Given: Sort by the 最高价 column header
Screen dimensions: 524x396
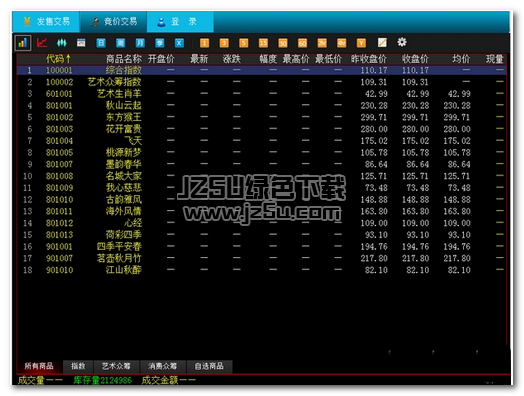Looking at the screenshot, I should 296,59.
